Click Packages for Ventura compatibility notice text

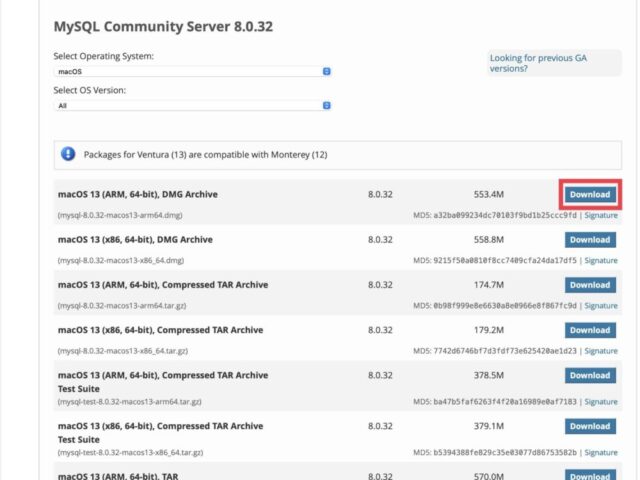pyautogui.click(x=205, y=155)
